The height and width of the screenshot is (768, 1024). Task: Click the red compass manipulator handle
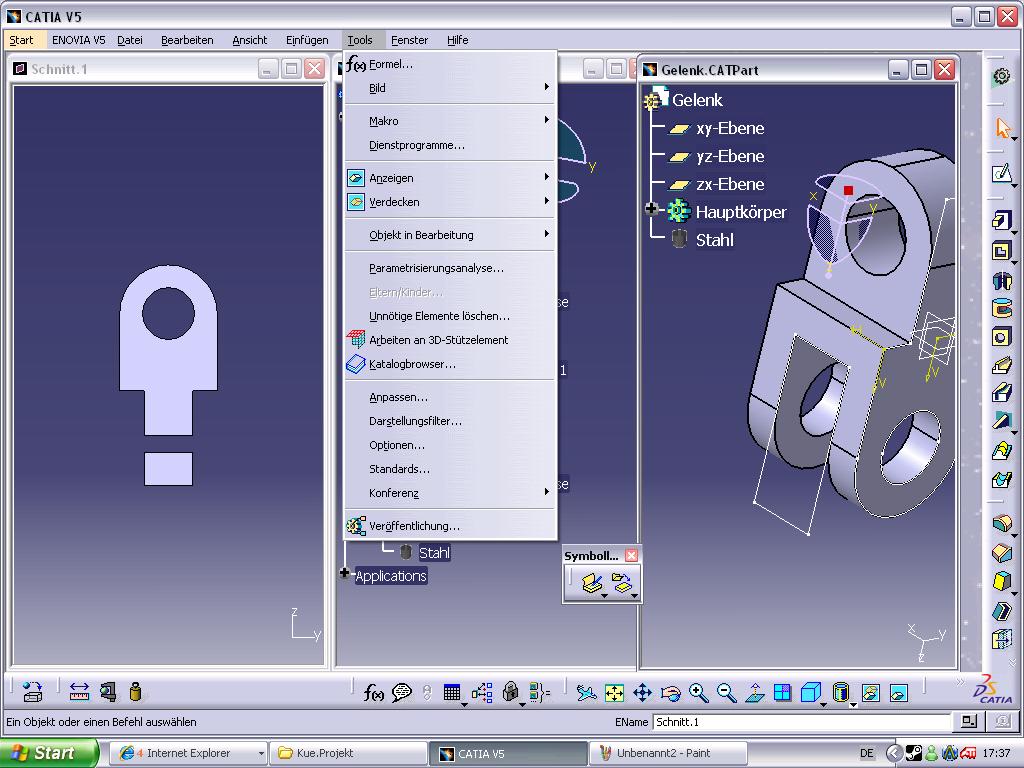tap(848, 190)
